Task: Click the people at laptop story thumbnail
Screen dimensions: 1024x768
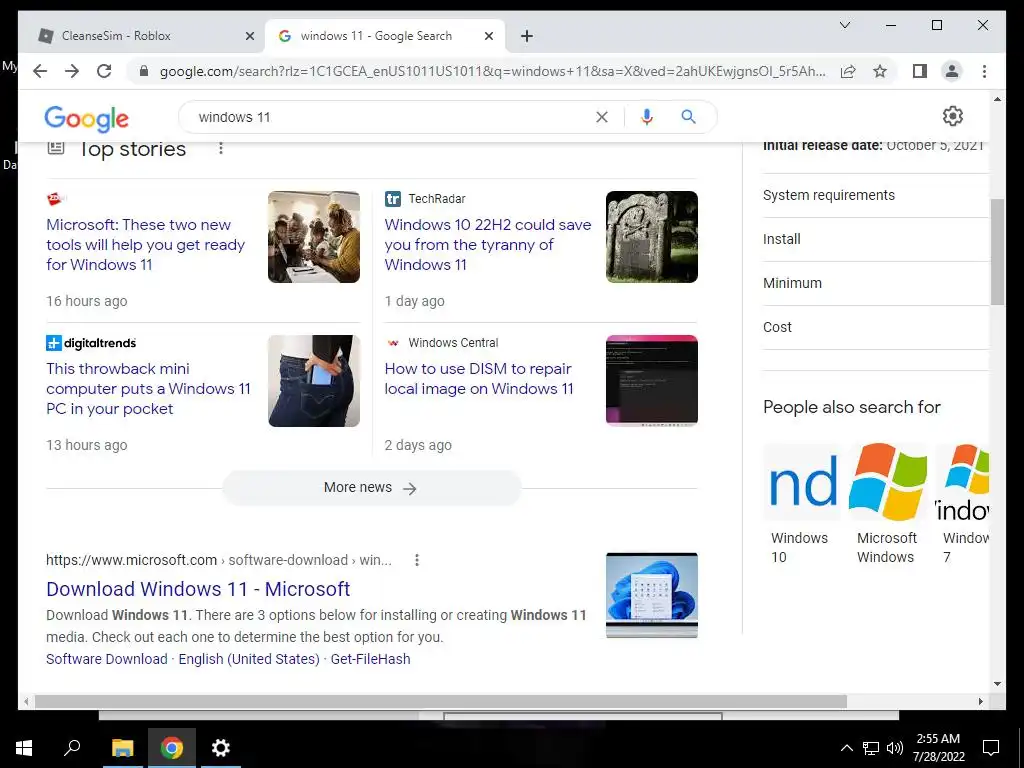Action: 314,237
